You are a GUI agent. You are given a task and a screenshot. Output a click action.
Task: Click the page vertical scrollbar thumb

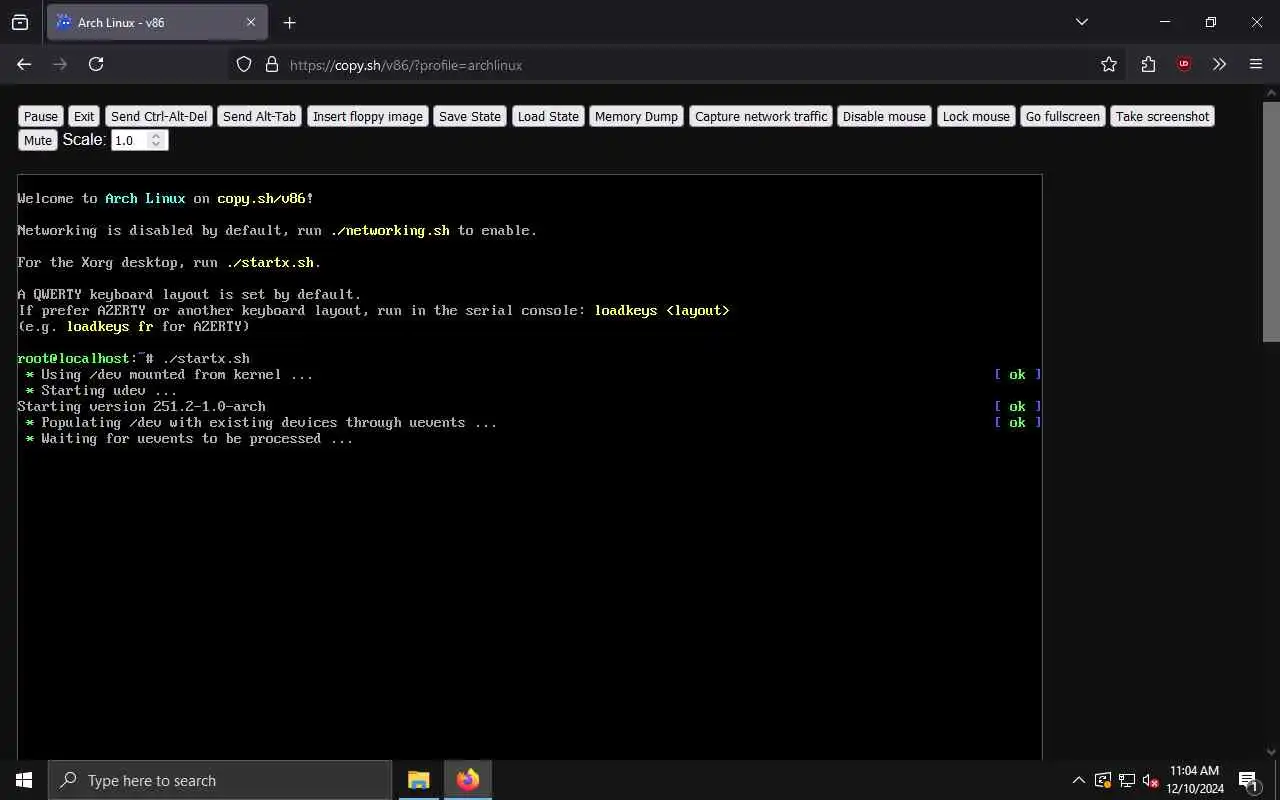pyautogui.click(x=1272, y=220)
